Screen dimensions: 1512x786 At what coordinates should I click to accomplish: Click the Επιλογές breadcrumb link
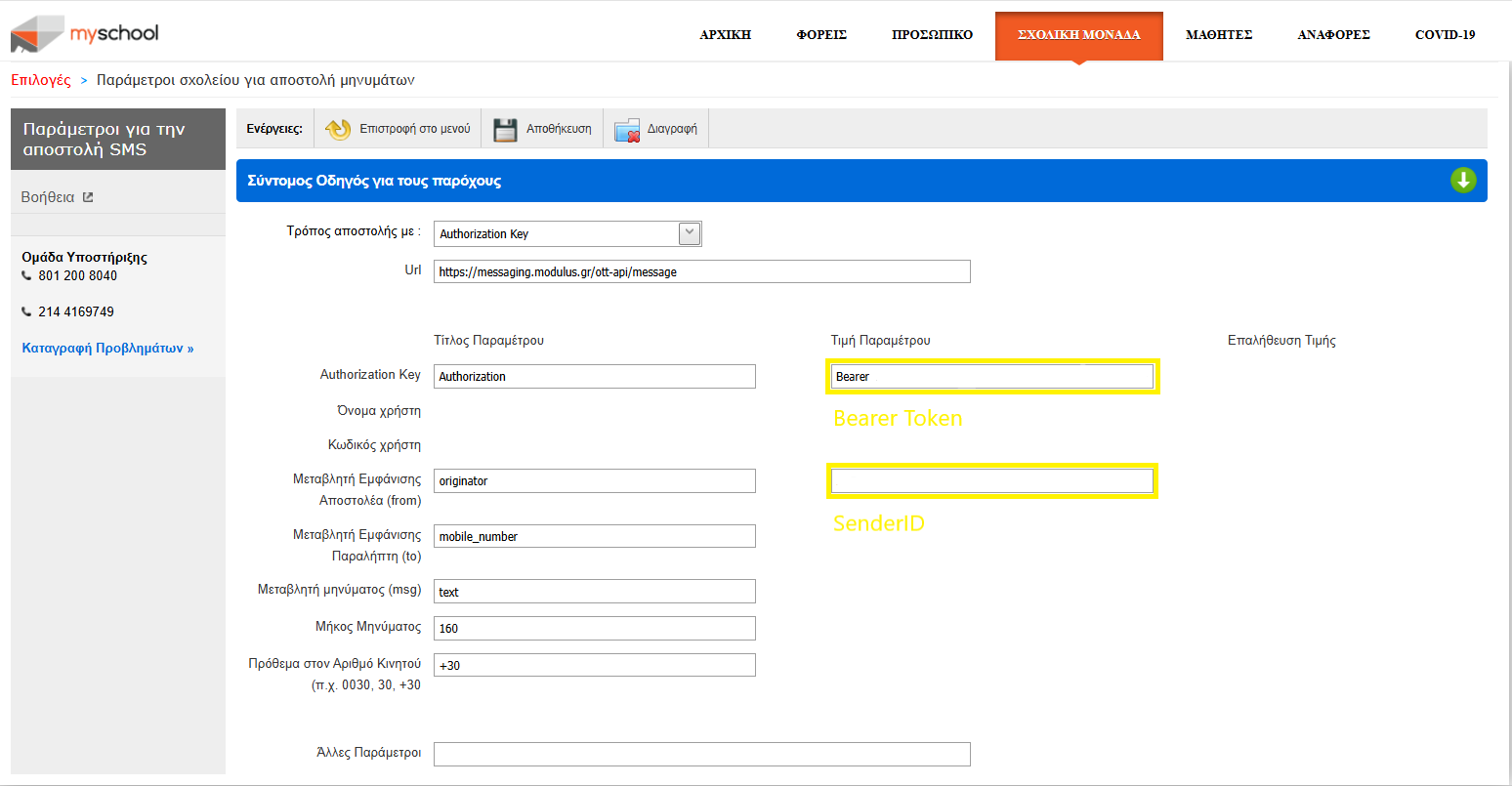click(41, 80)
